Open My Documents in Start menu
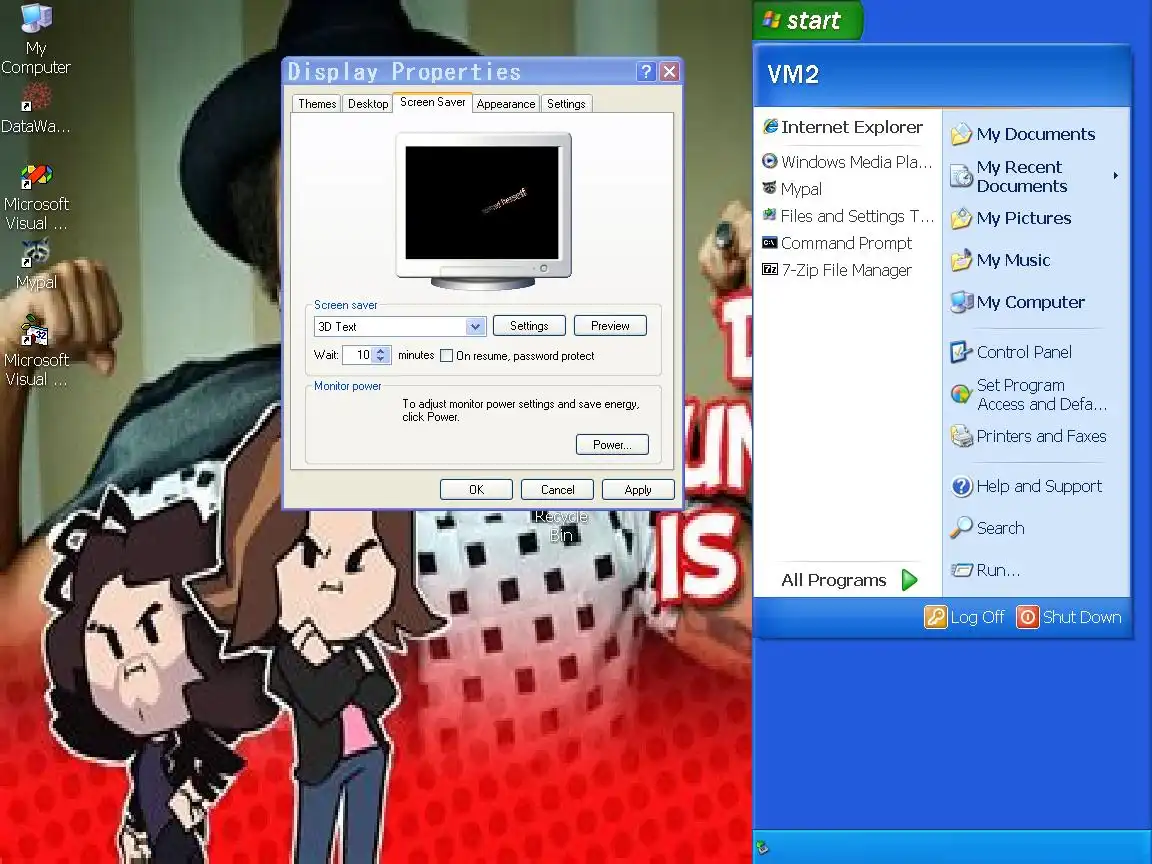This screenshot has height=864, width=1152. [1023, 134]
